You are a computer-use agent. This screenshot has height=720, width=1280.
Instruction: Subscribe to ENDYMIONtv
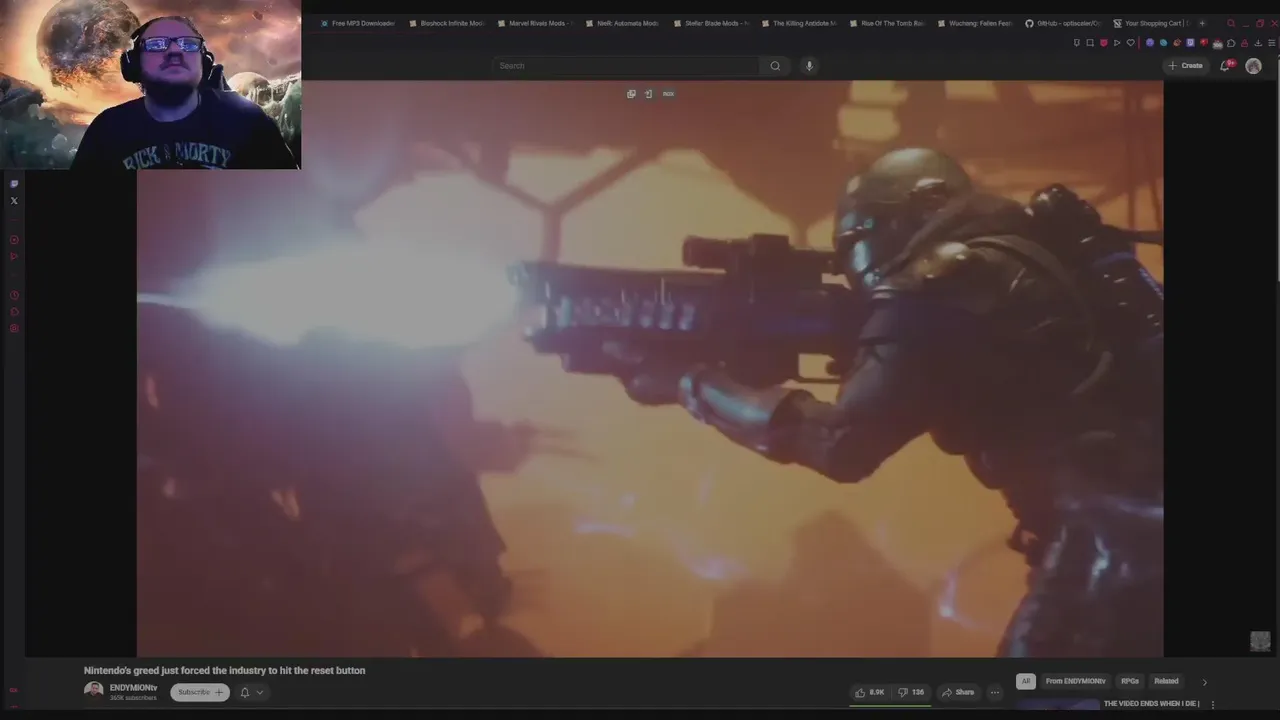tap(200, 692)
